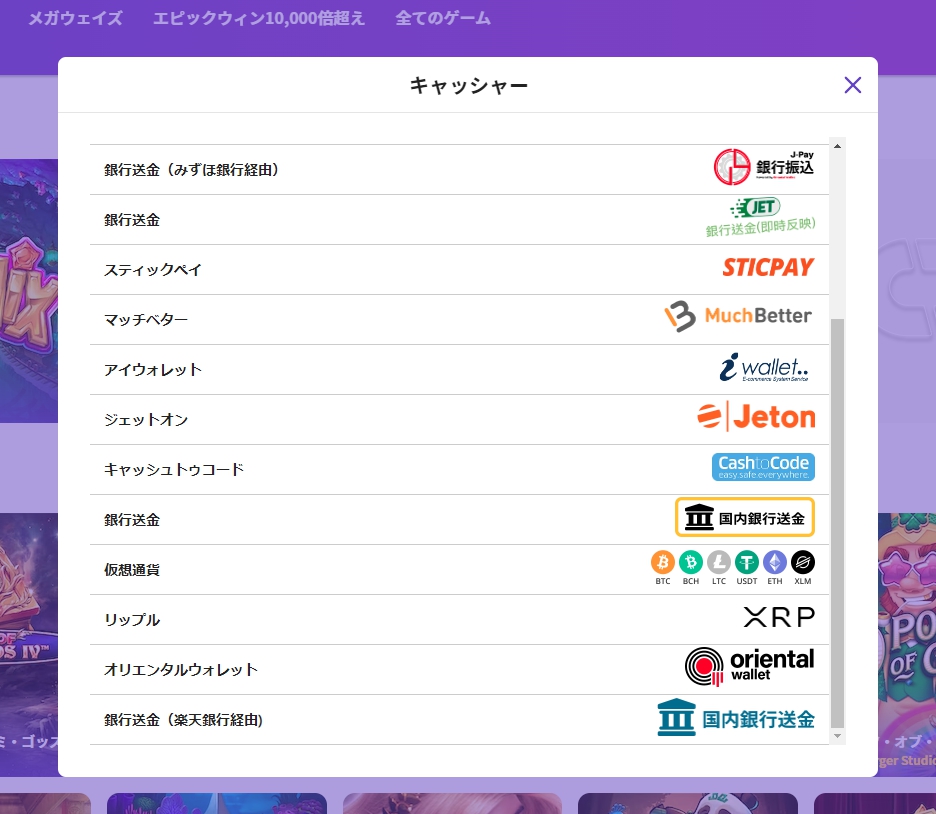Click the MuchBetter logo
936x814 pixels.
click(x=738, y=316)
